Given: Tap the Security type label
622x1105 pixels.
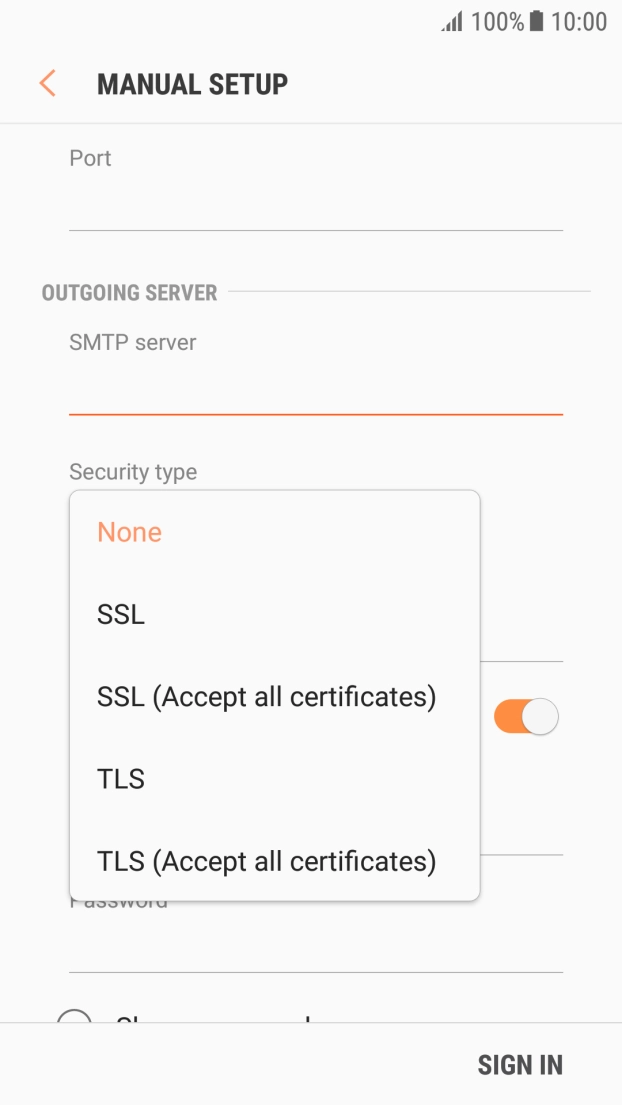Looking at the screenshot, I should pyautogui.click(x=133, y=472).
